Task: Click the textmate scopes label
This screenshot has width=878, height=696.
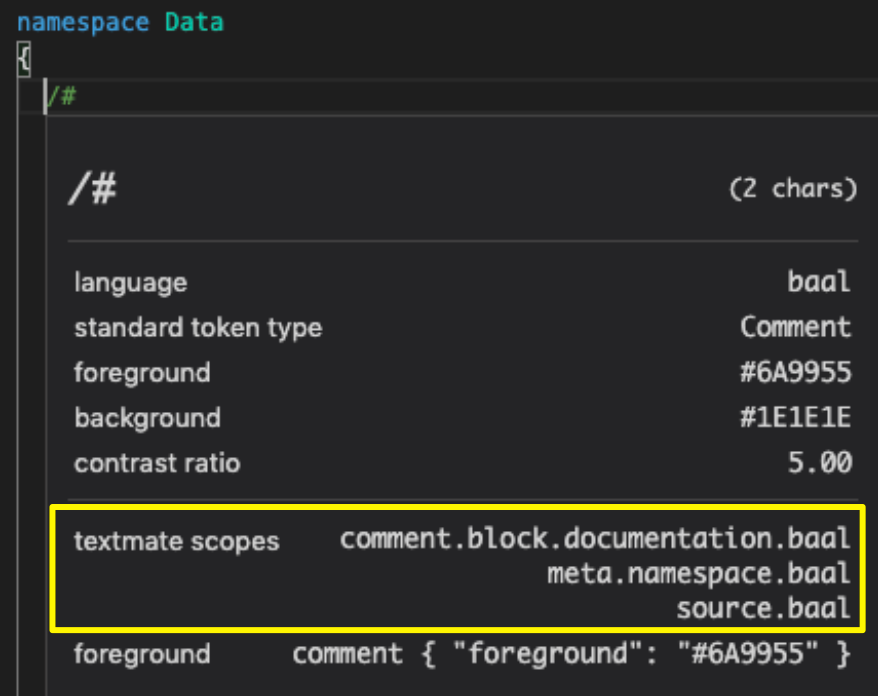Action: pyautogui.click(x=176, y=541)
